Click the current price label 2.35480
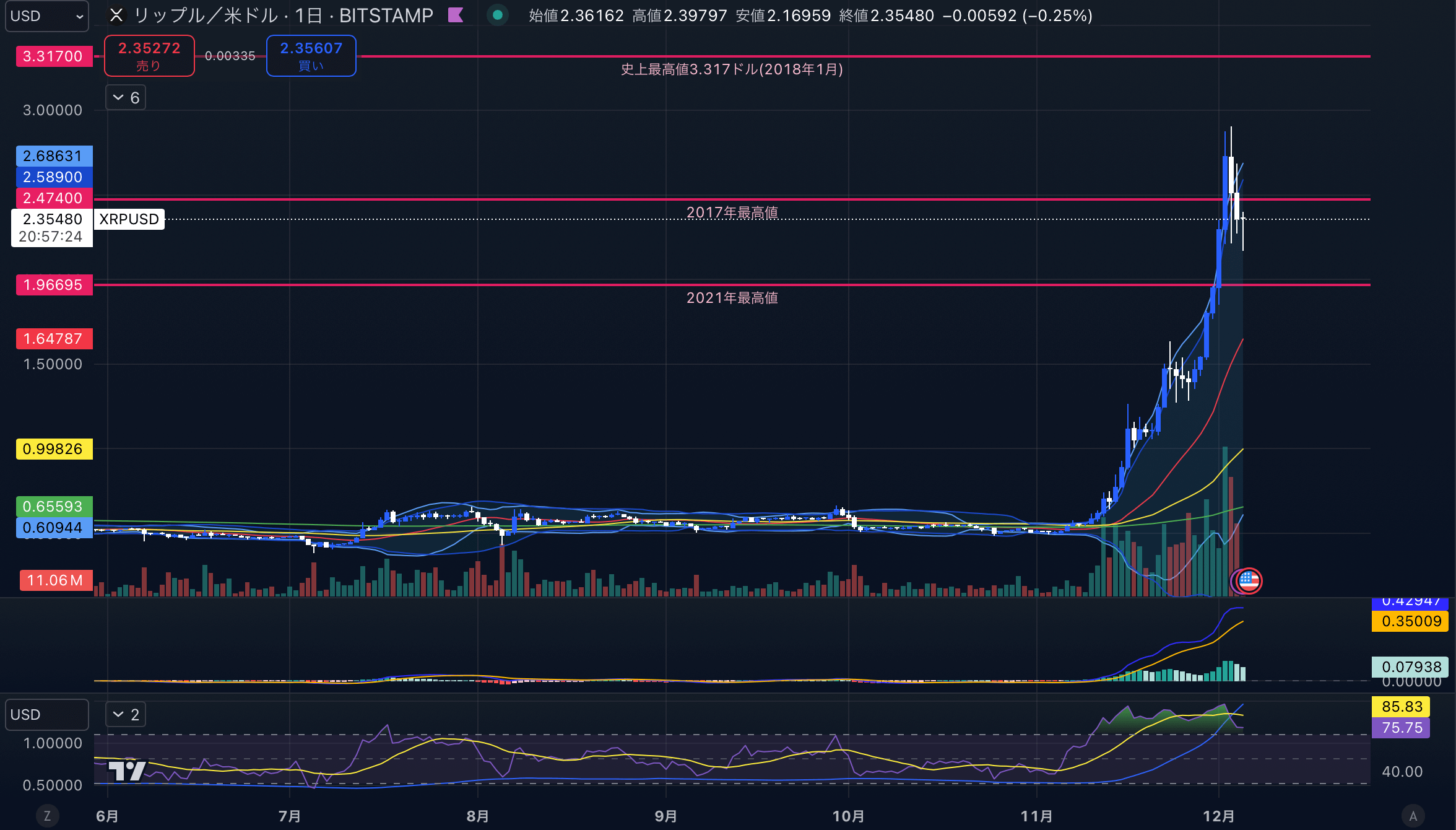Image resolution: width=1456 pixels, height=830 pixels. click(x=53, y=219)
